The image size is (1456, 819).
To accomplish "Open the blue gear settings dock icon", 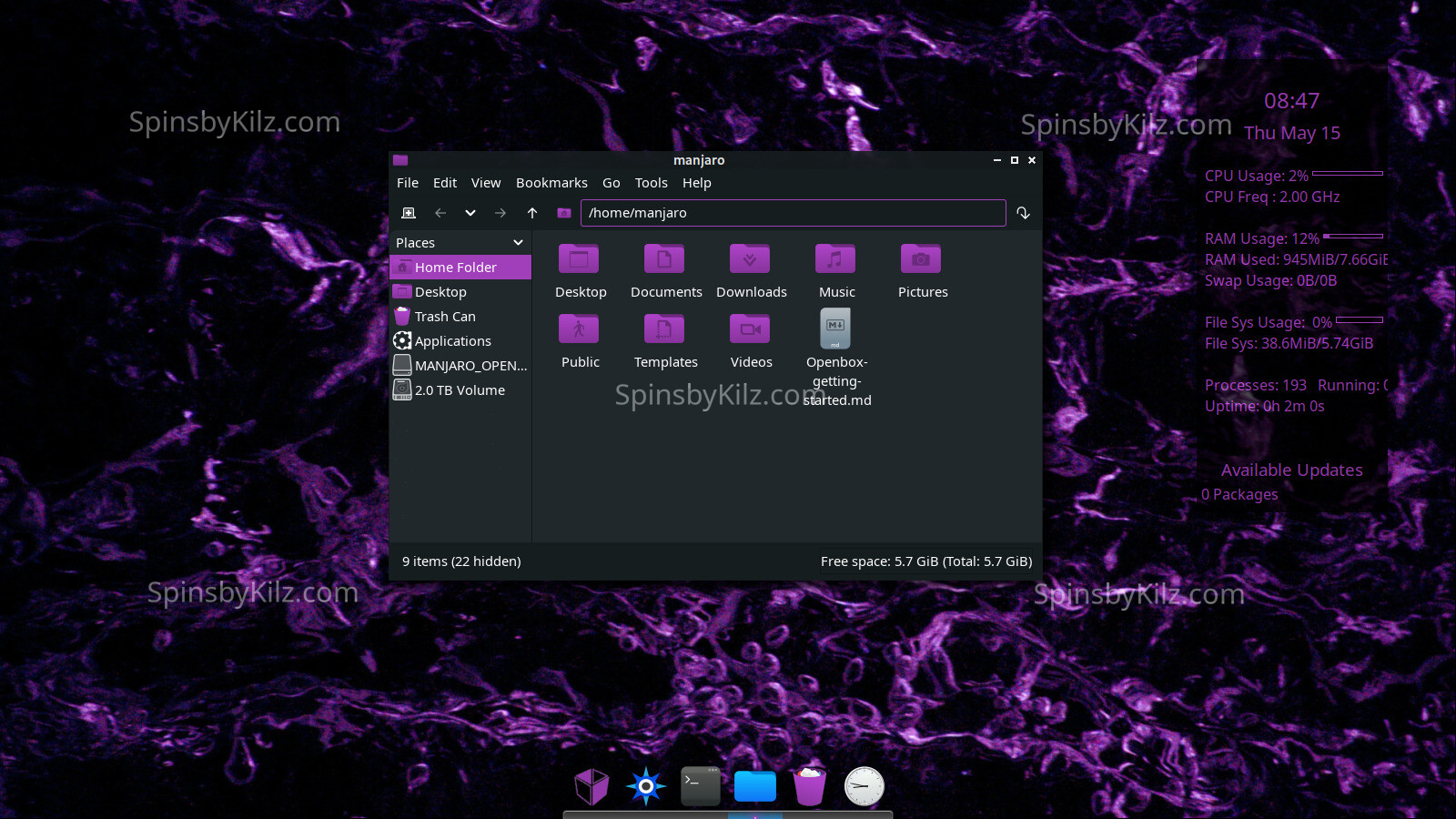I will pos(646,786).
